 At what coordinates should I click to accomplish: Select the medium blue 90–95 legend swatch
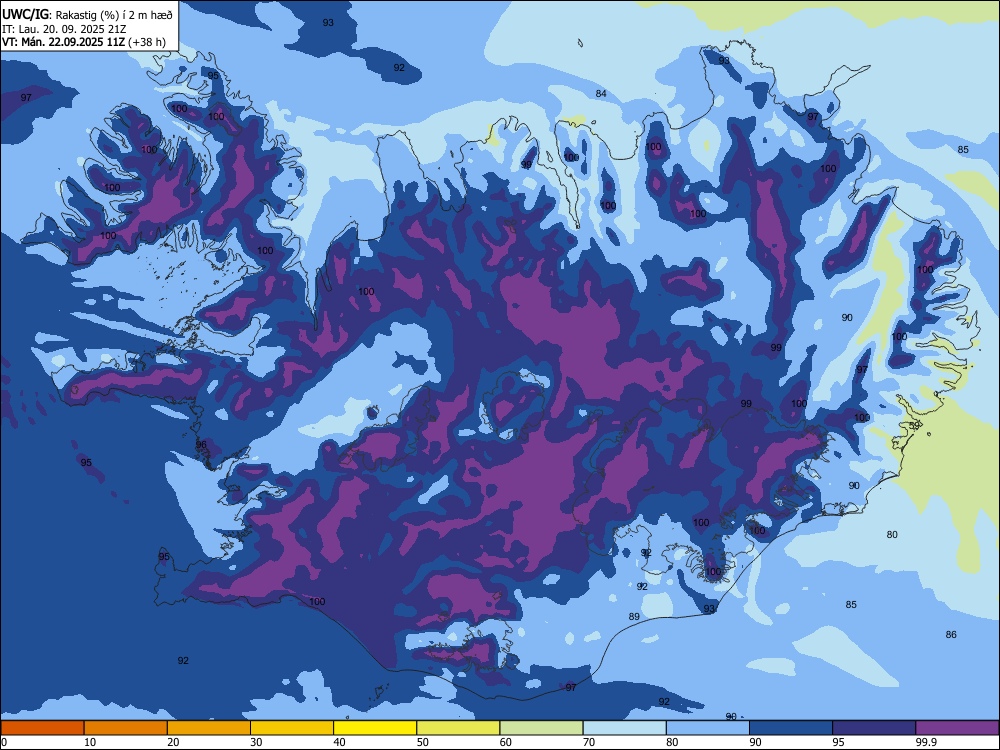pyautogui.click(x=791, y=728)
